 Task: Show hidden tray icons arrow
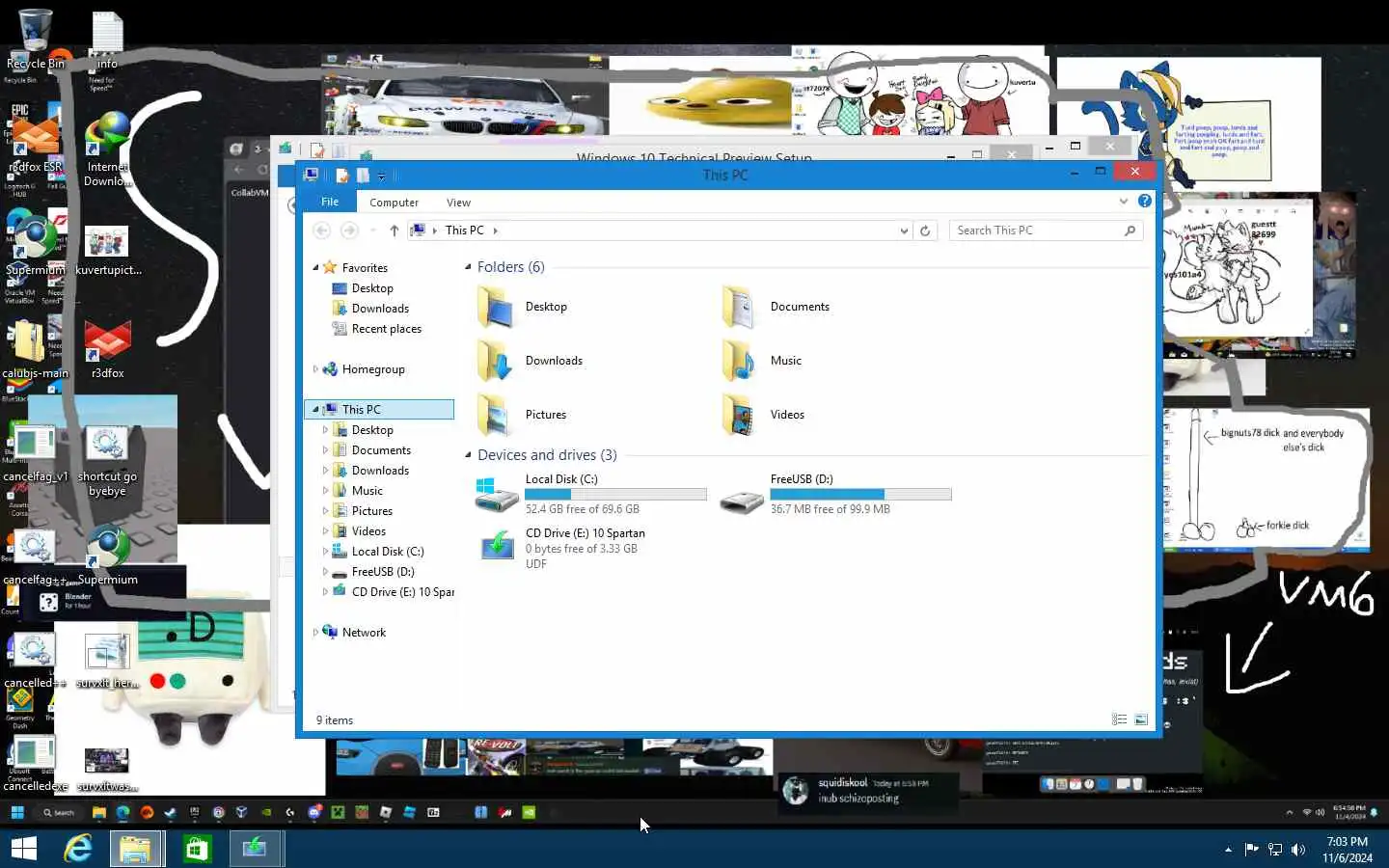1228,850
